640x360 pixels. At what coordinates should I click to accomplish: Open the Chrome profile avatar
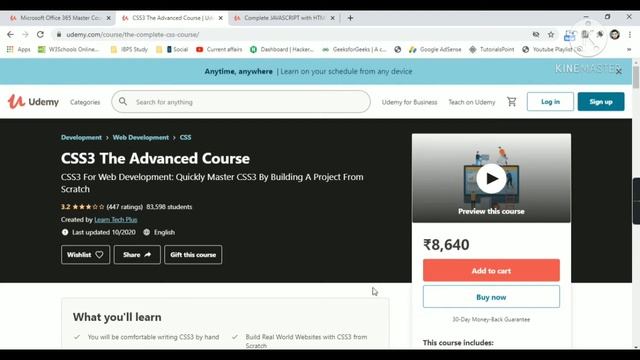pyautogui.click(x=615, y=35)
